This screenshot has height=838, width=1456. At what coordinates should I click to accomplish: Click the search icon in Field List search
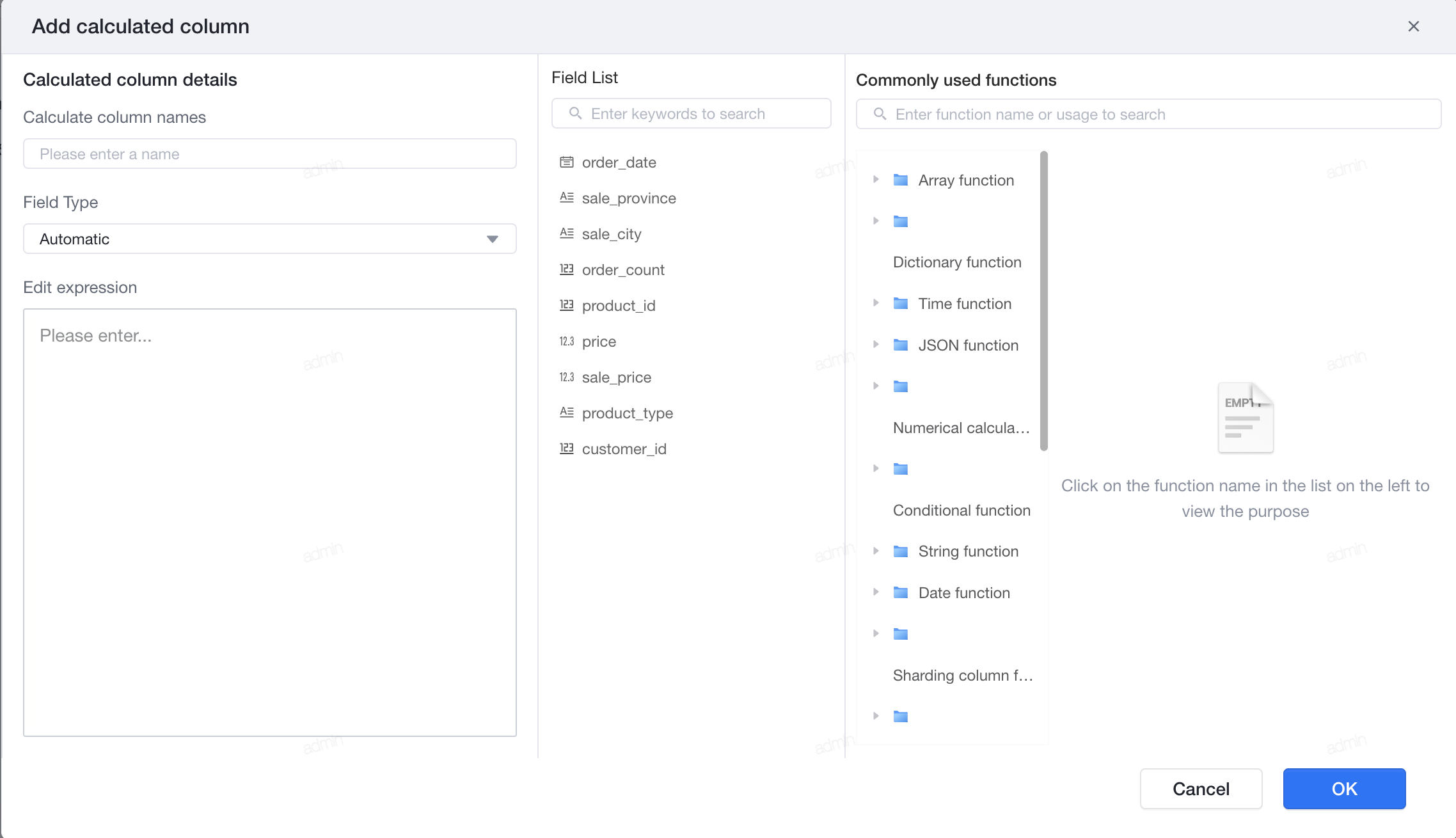coord(575,113)
